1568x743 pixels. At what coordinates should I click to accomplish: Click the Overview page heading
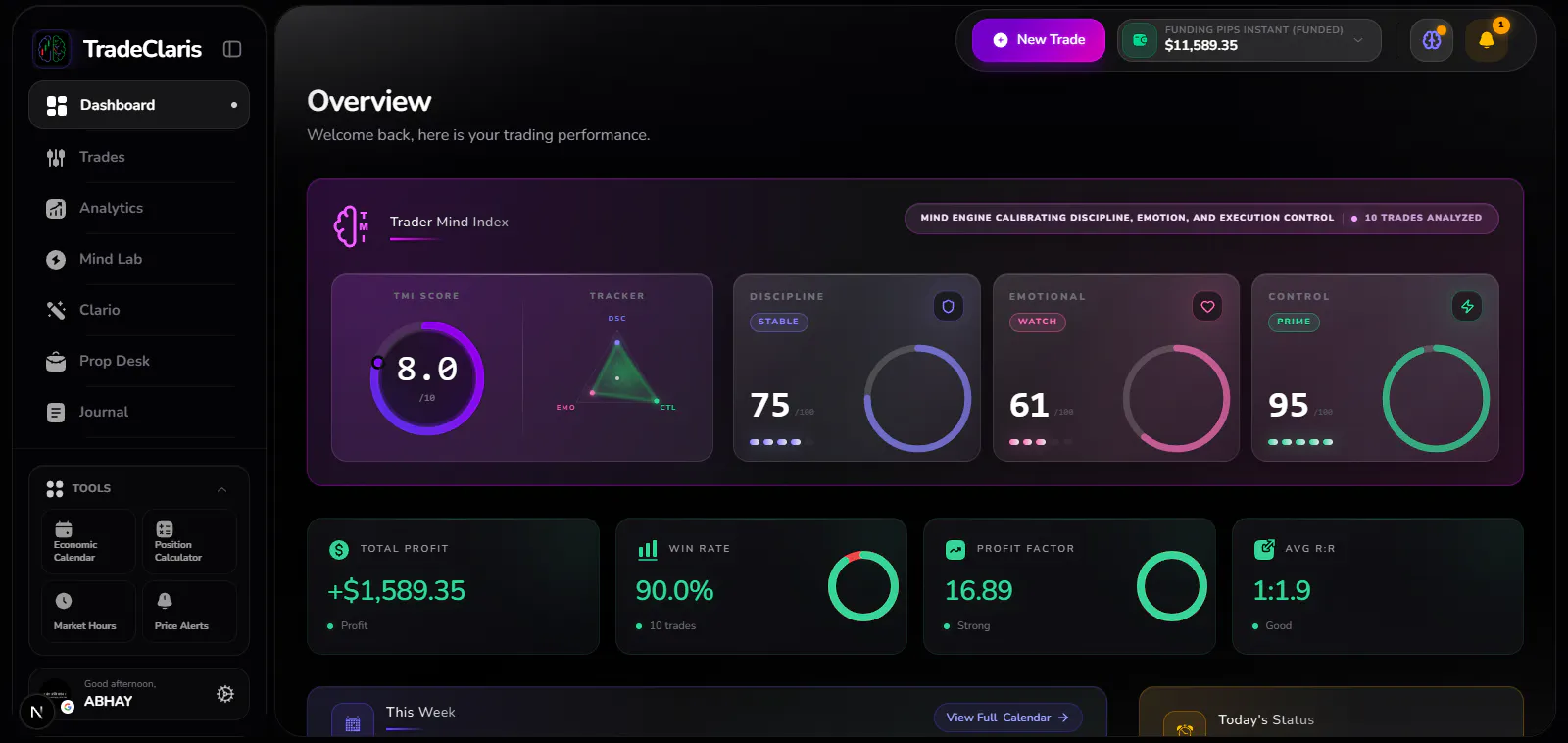click(x=368, y=101)
